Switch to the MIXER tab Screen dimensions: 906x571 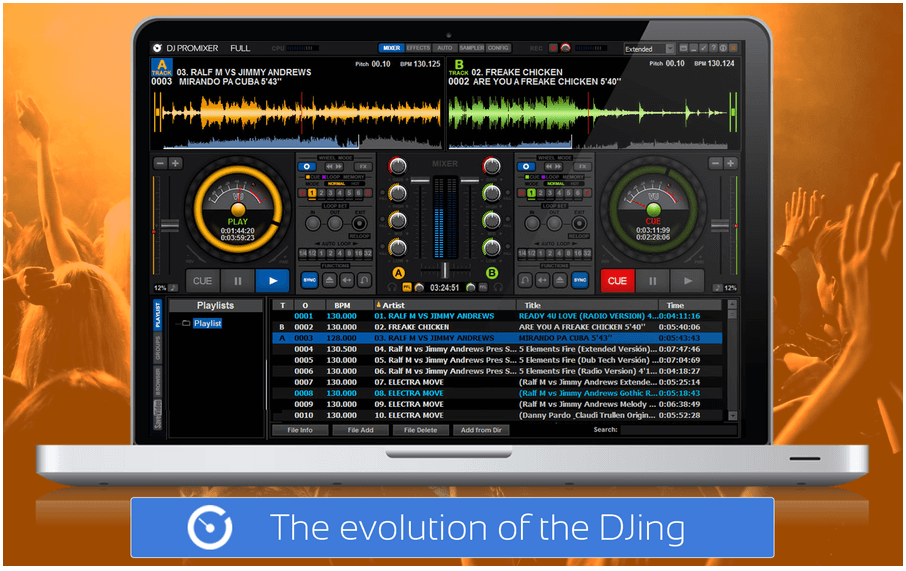(x=391, y=48)
